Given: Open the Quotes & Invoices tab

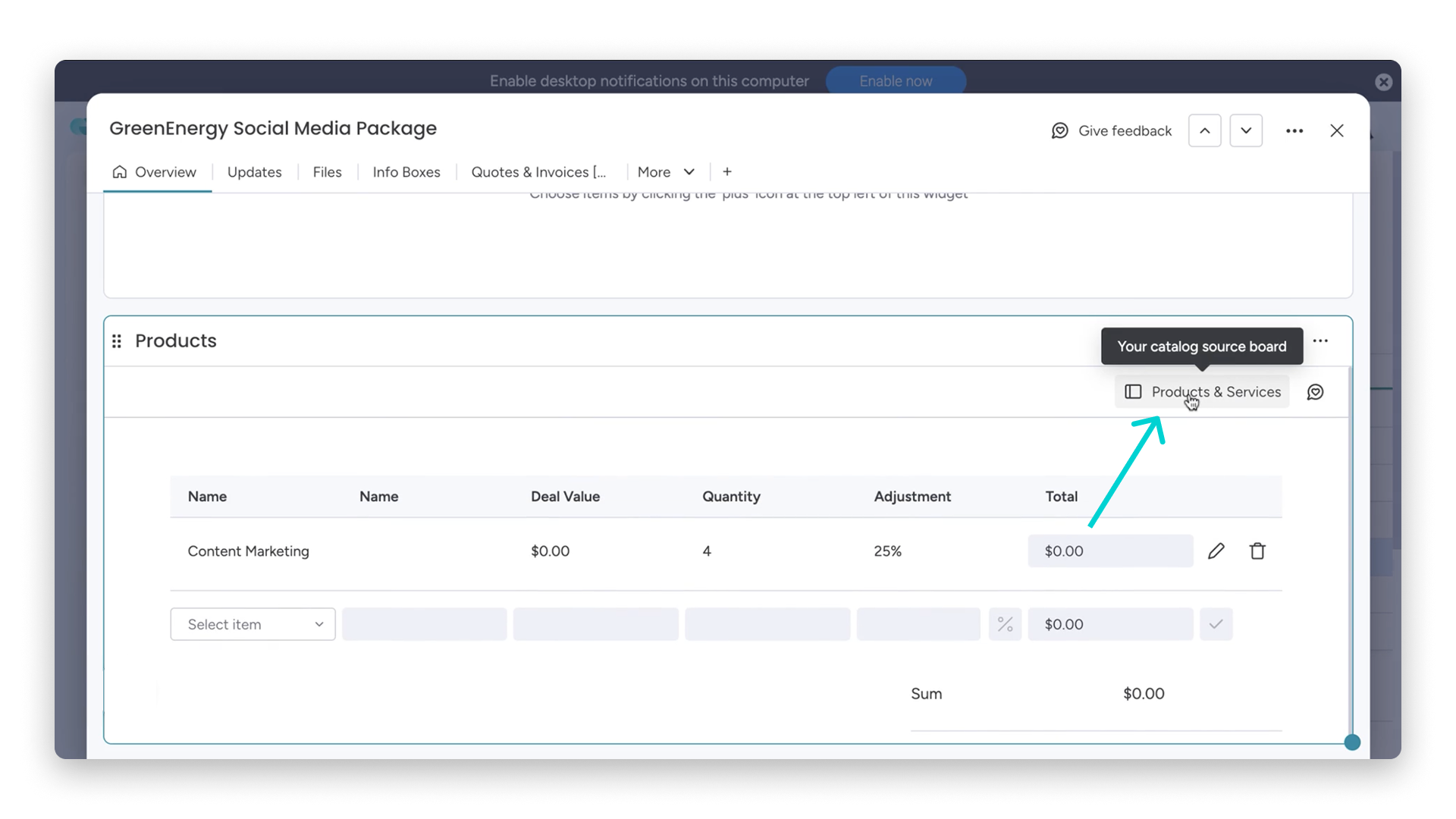Looking at the screenshot, I should tap(538, 172).
